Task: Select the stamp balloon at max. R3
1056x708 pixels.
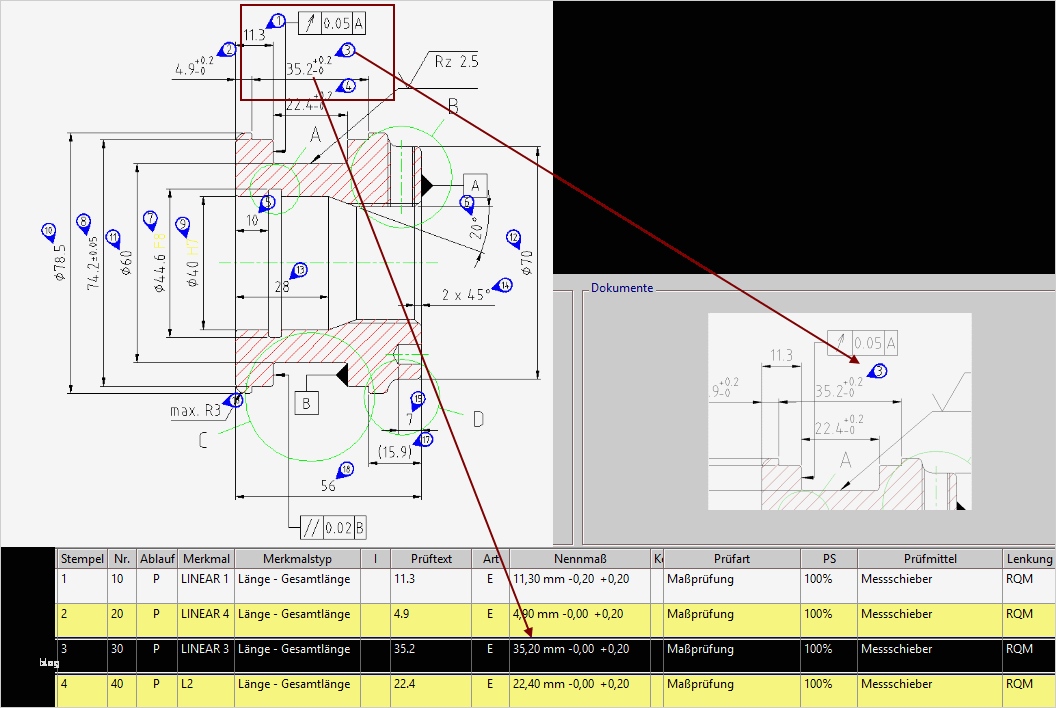Action: pos(235,400)
